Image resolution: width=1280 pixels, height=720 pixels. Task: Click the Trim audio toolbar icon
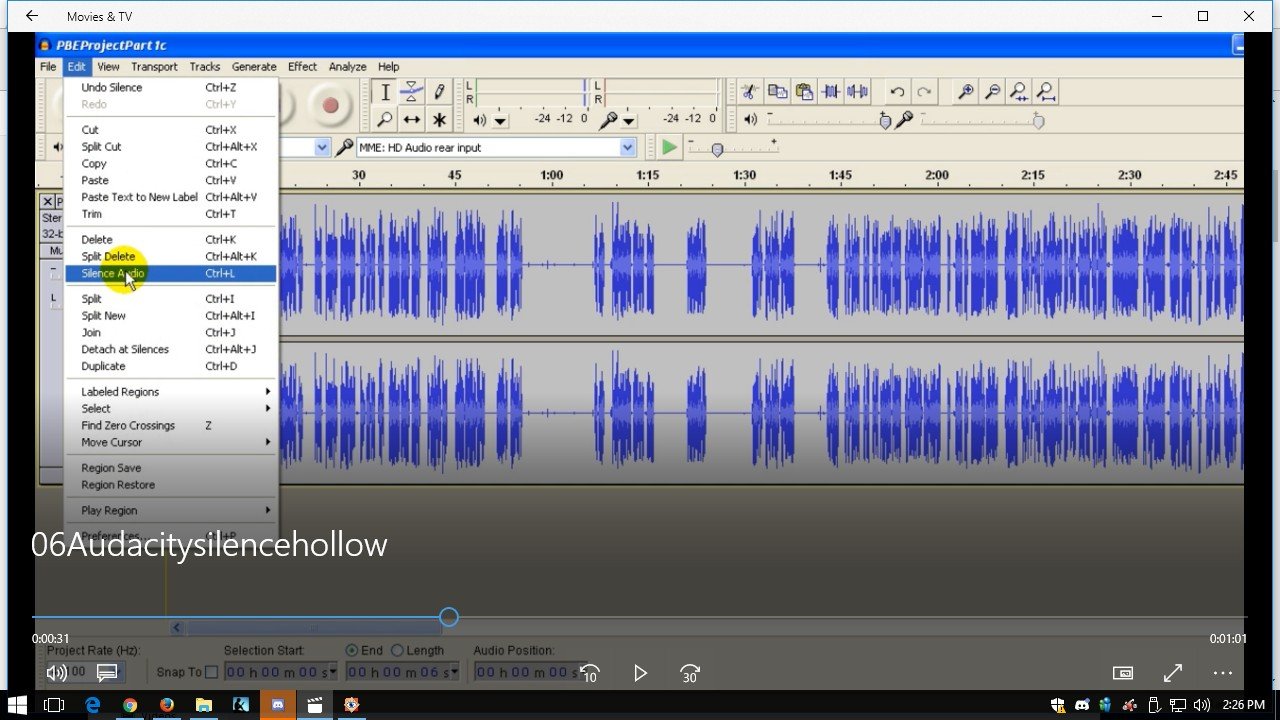[831, 92]
